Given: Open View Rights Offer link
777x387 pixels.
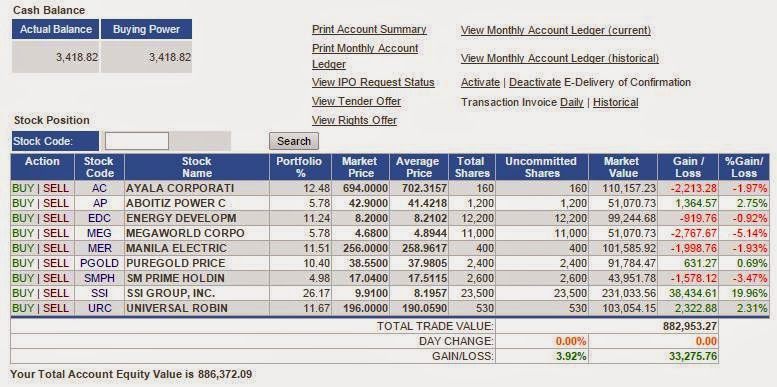Looking at the screenshot, I should tap(354, 120).
